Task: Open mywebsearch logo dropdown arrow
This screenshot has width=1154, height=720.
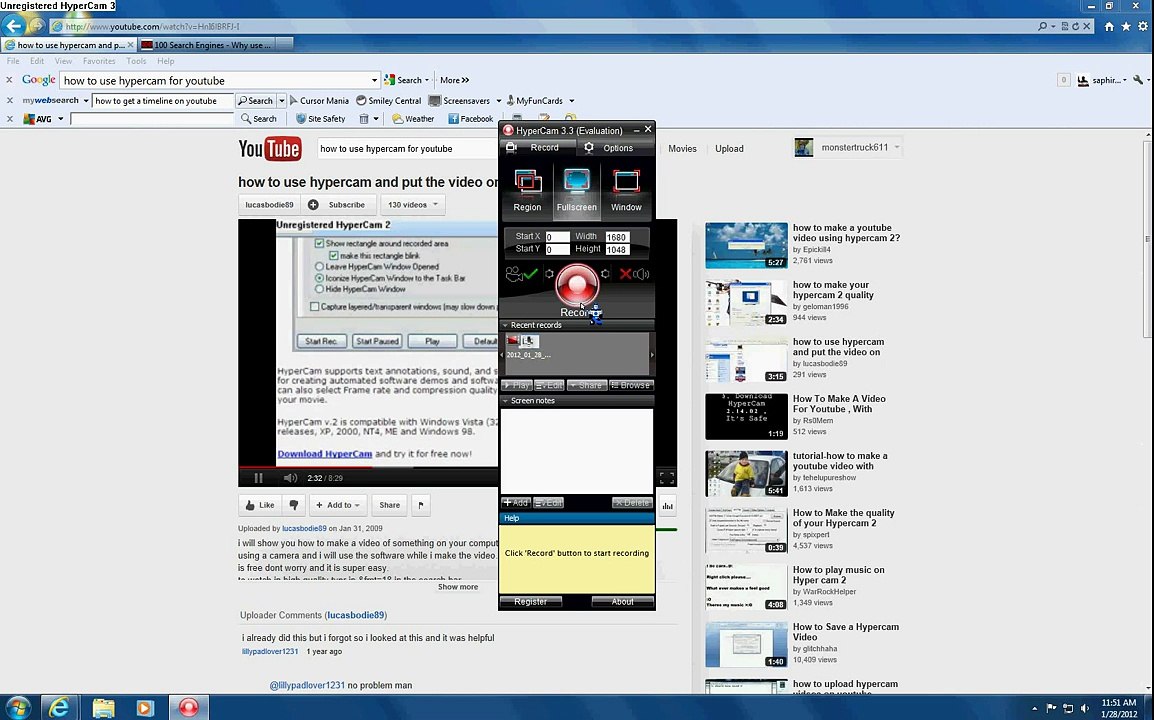Action: [85, 101]
